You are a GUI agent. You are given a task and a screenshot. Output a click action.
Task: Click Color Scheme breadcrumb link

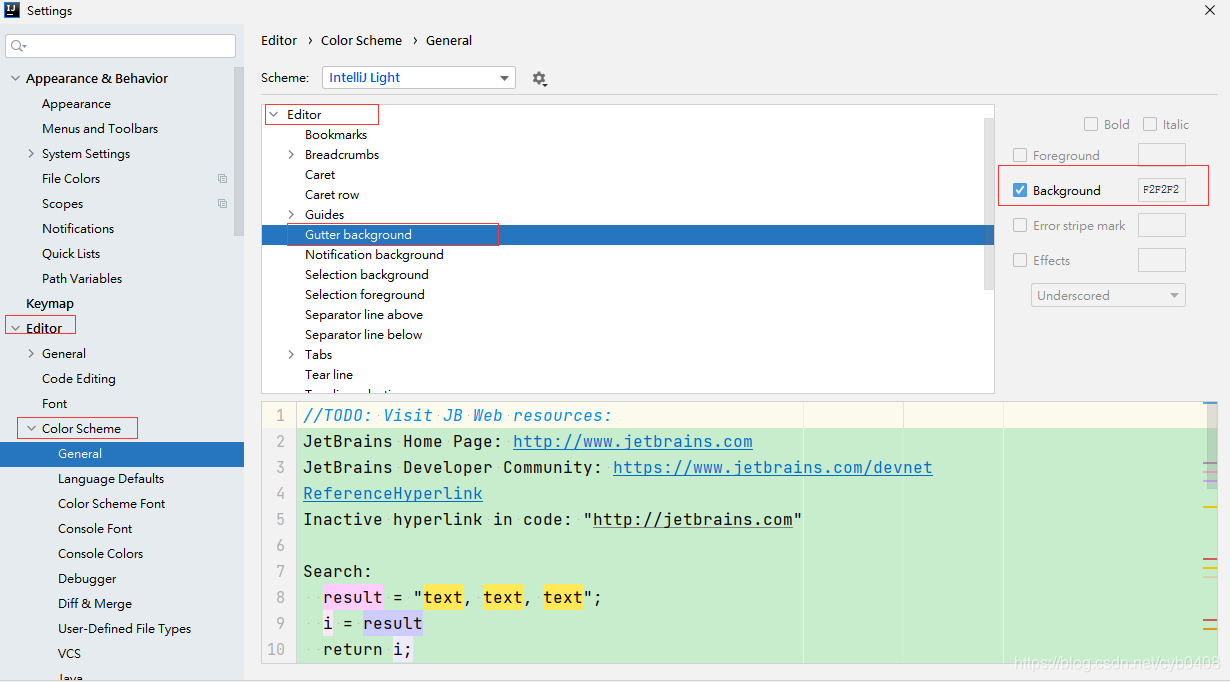pos(361,41)
